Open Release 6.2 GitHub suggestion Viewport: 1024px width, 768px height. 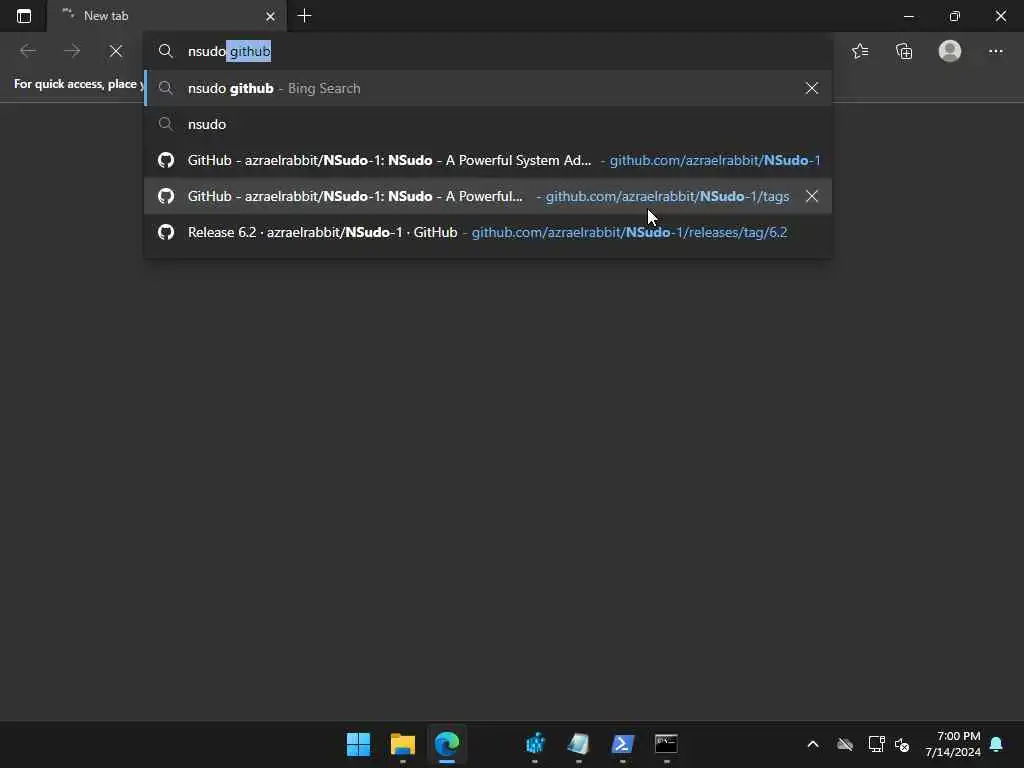click(488, 232)
